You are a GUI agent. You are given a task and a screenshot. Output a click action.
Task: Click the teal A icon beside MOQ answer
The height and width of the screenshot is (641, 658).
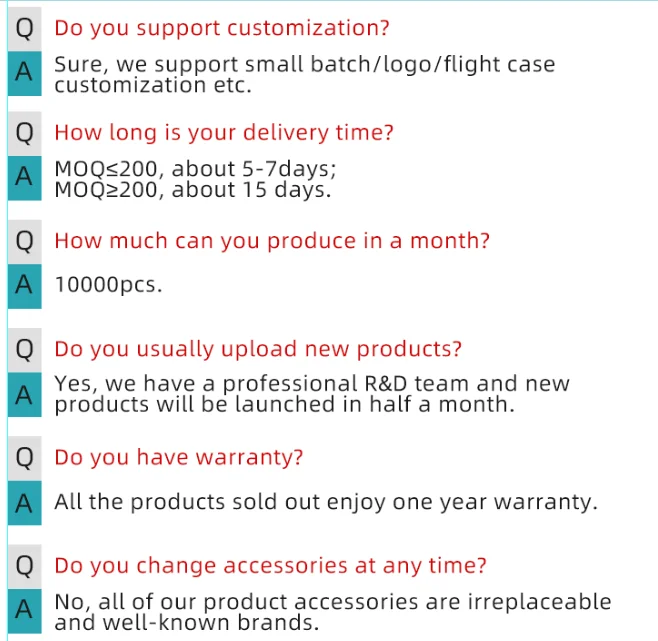[25, 178]
